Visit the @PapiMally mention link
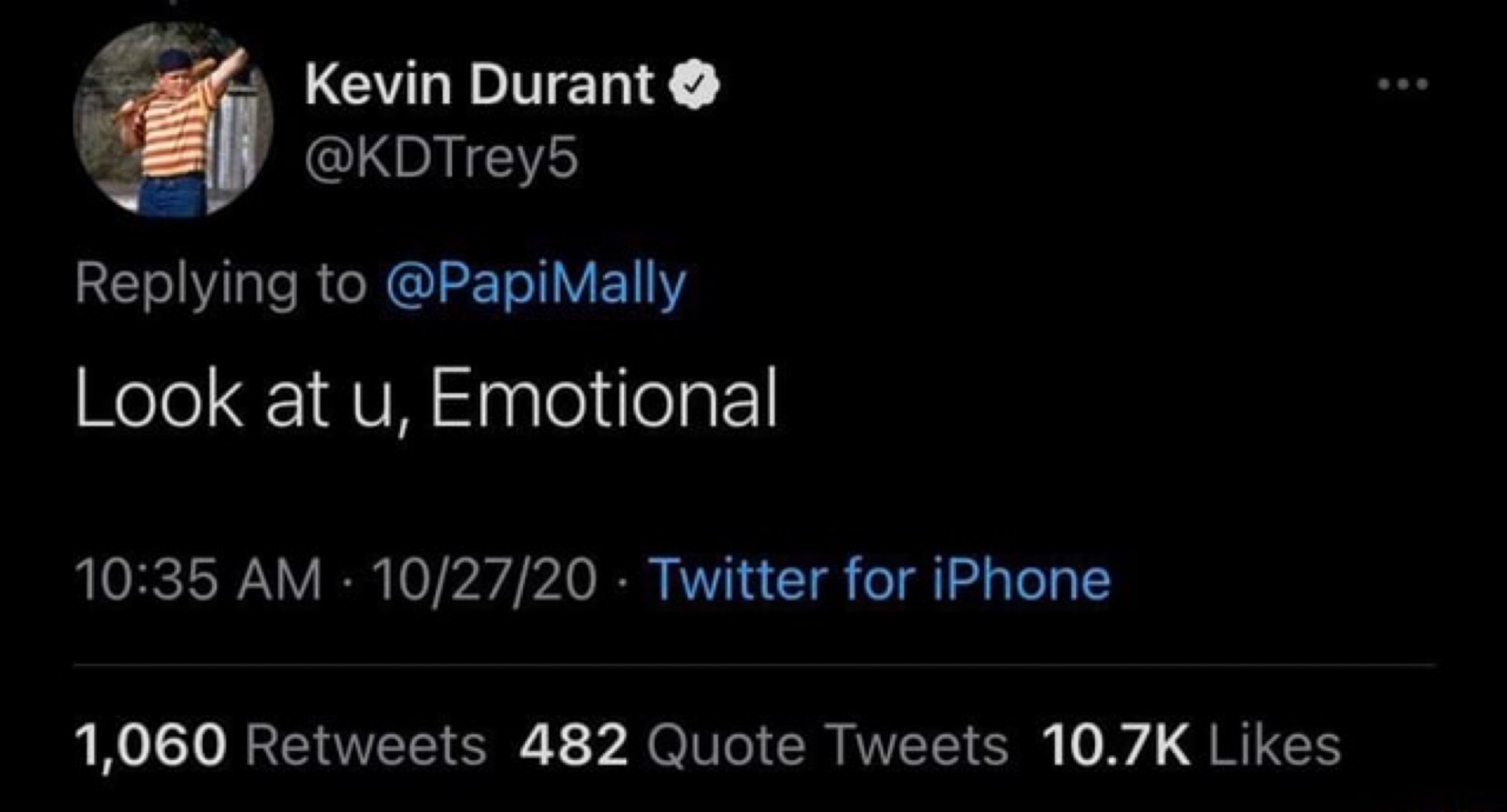1507x812 pixels. click(535, 285)
